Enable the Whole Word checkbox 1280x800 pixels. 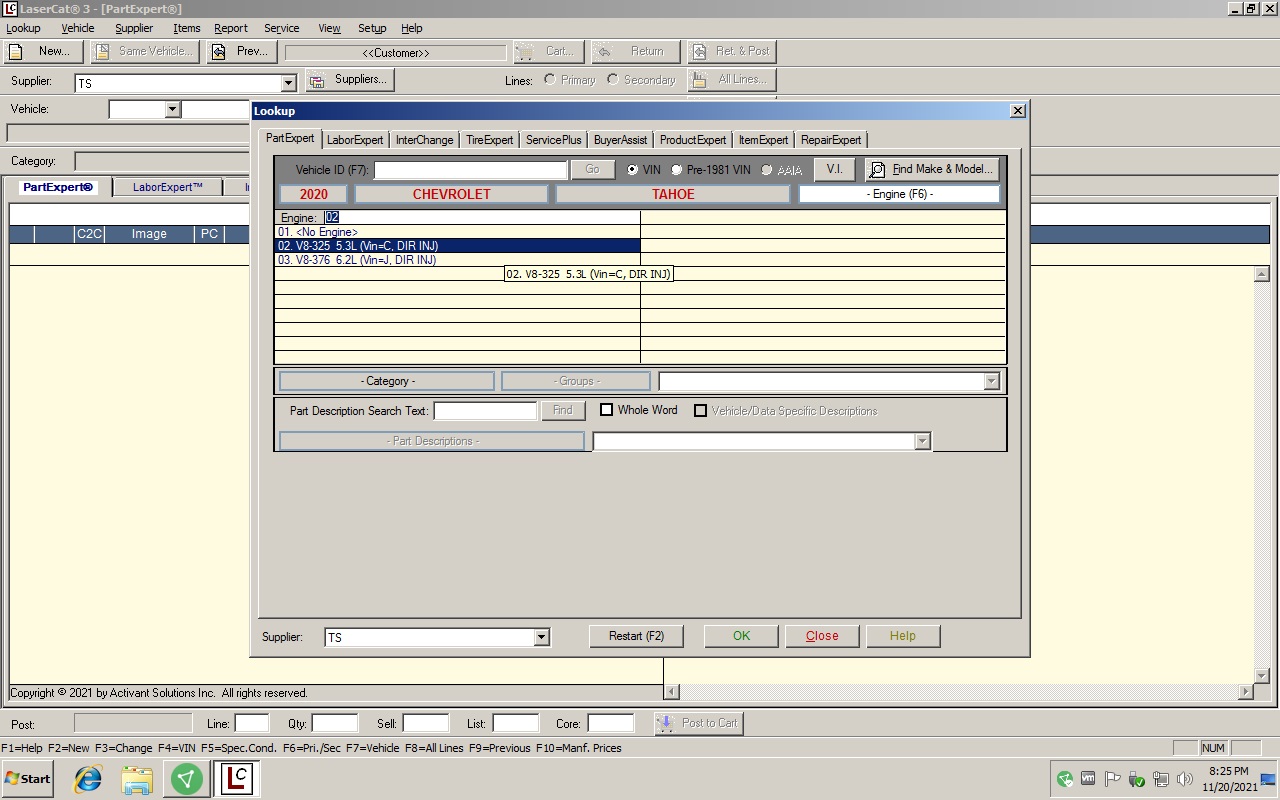click(x=606, y=410)
